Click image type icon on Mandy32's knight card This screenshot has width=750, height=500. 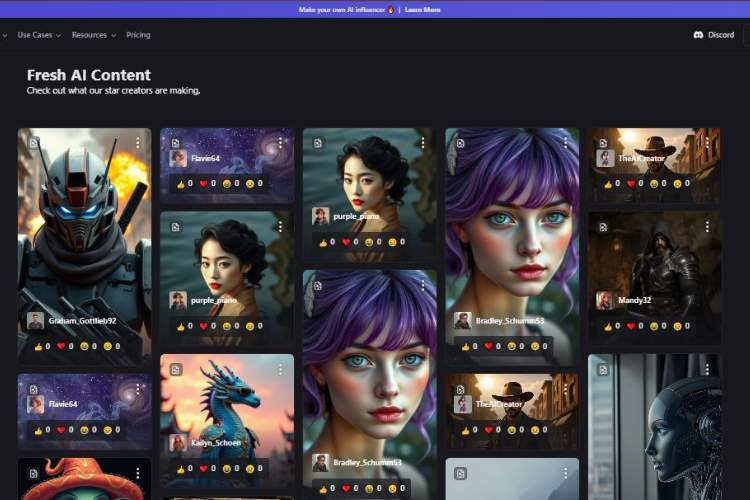(x=604, y=227)
